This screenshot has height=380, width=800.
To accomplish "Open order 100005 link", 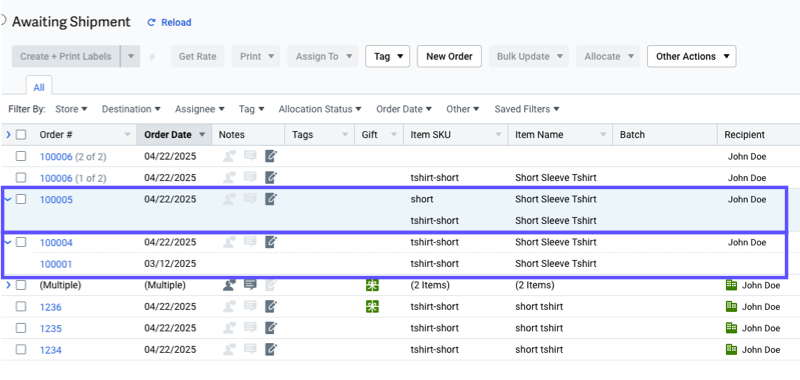I will [x=56, y=199].
